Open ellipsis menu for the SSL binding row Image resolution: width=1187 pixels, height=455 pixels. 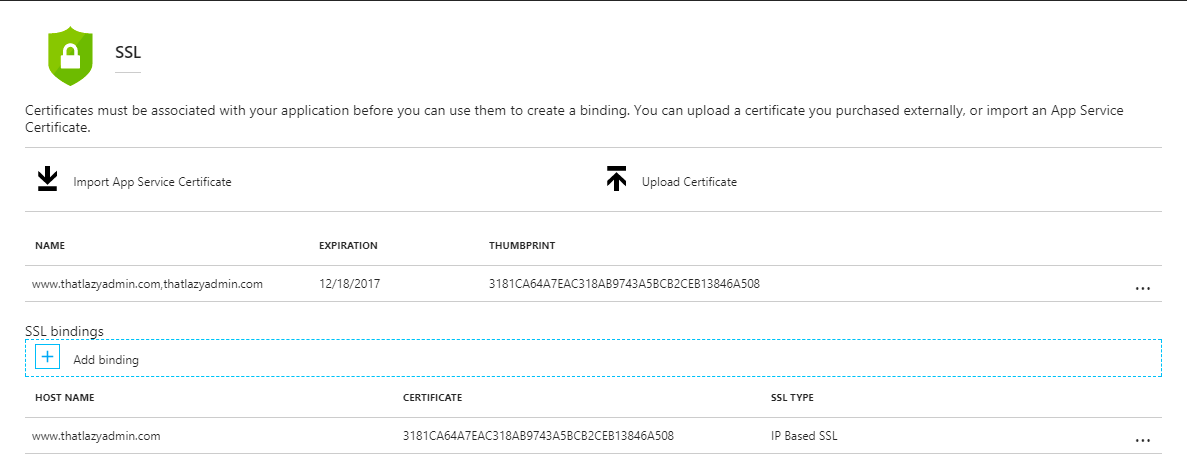point(1143,440)
